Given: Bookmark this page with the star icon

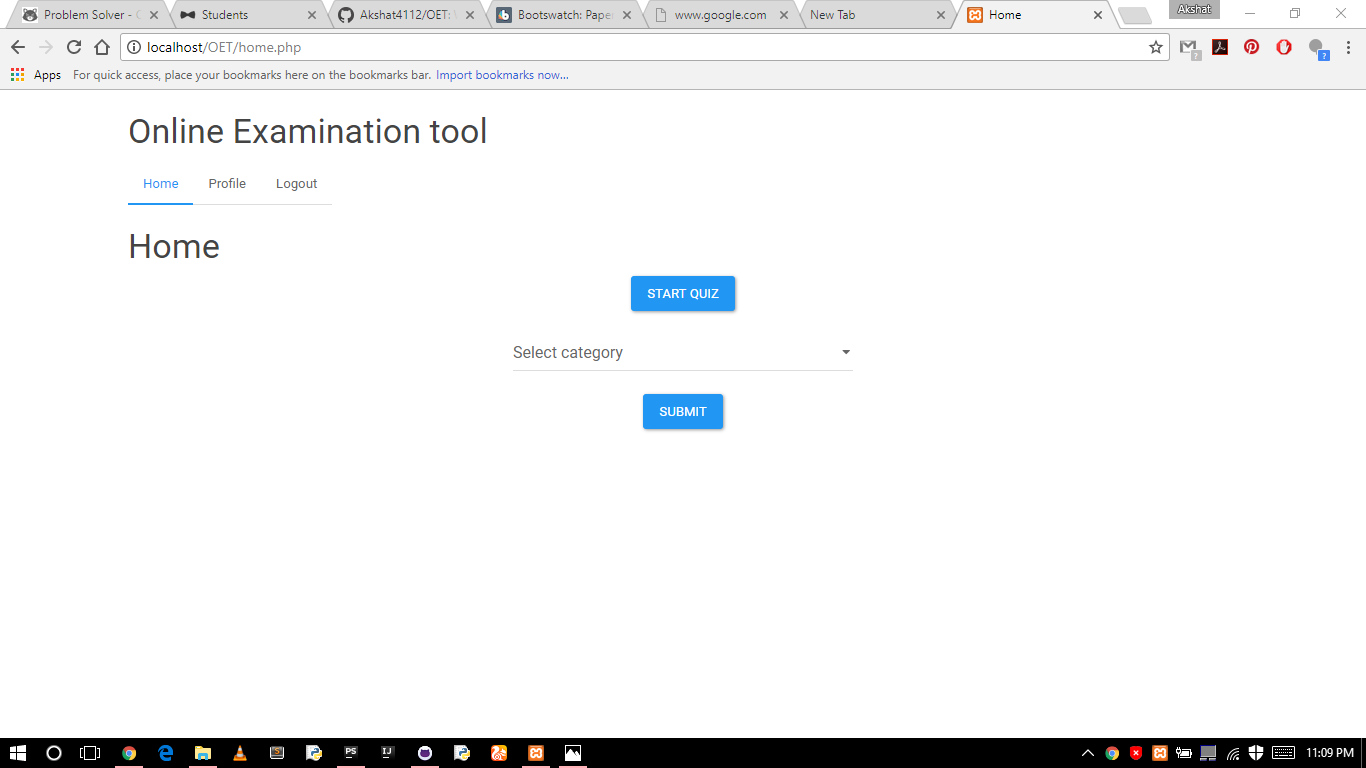Looking at the screenshot, I should (1156, 47).
